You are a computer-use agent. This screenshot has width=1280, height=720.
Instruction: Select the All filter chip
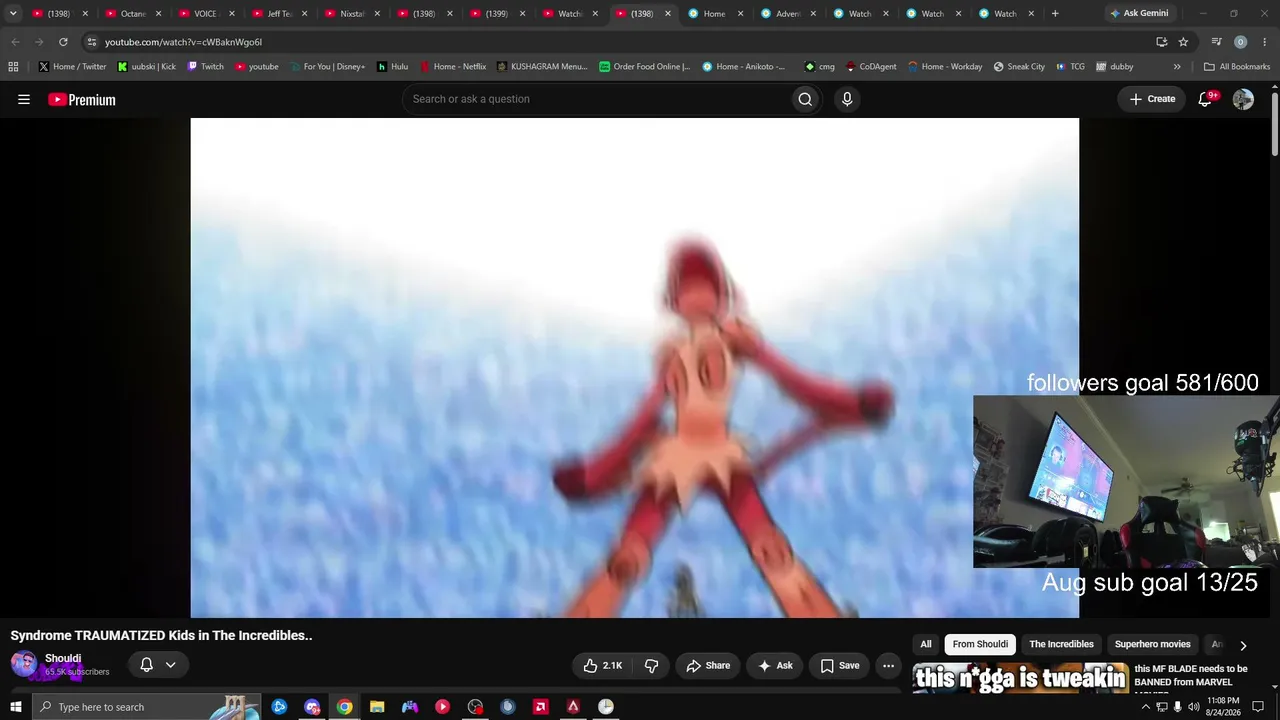click(926, 645)
